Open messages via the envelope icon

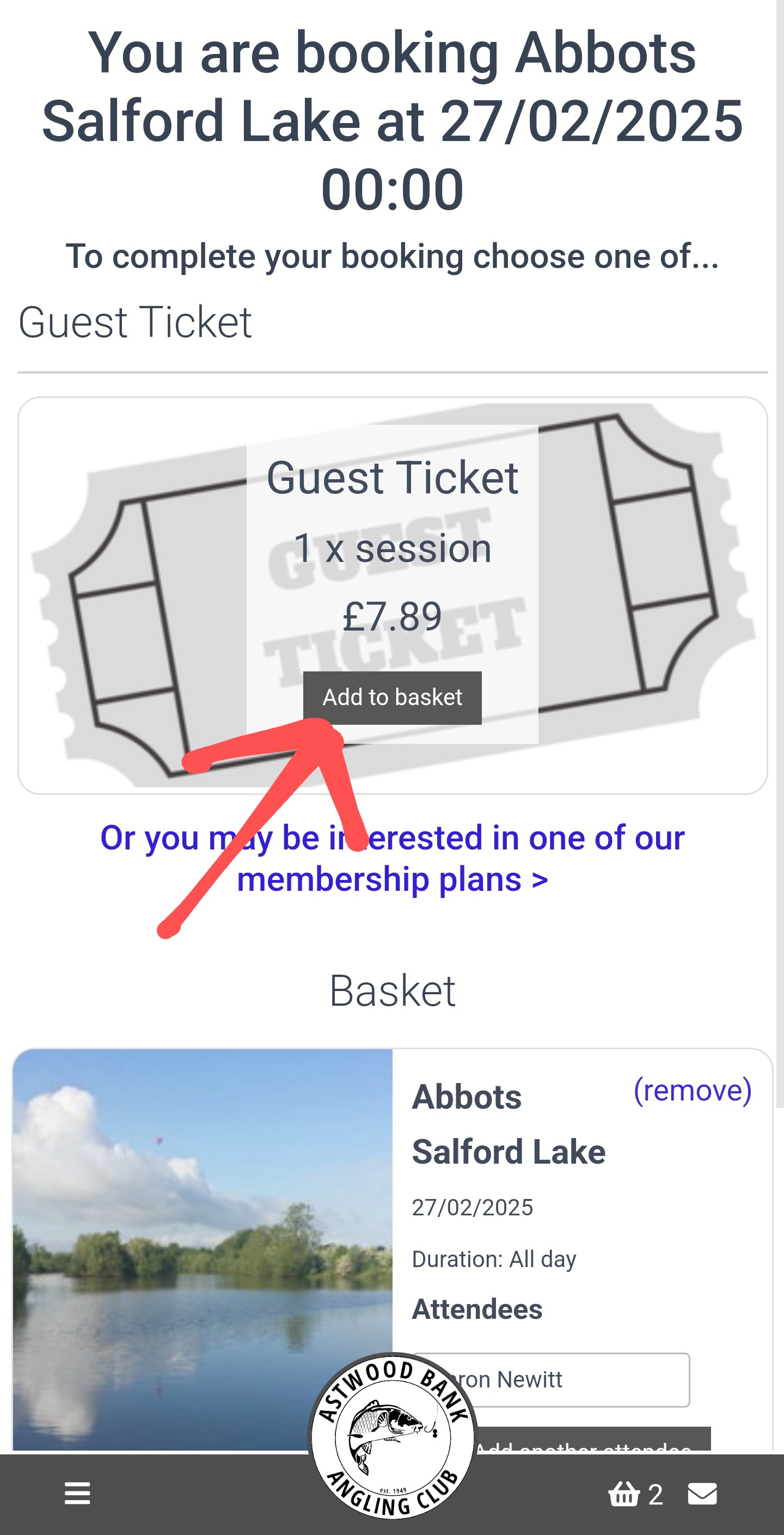[702, 1493]
